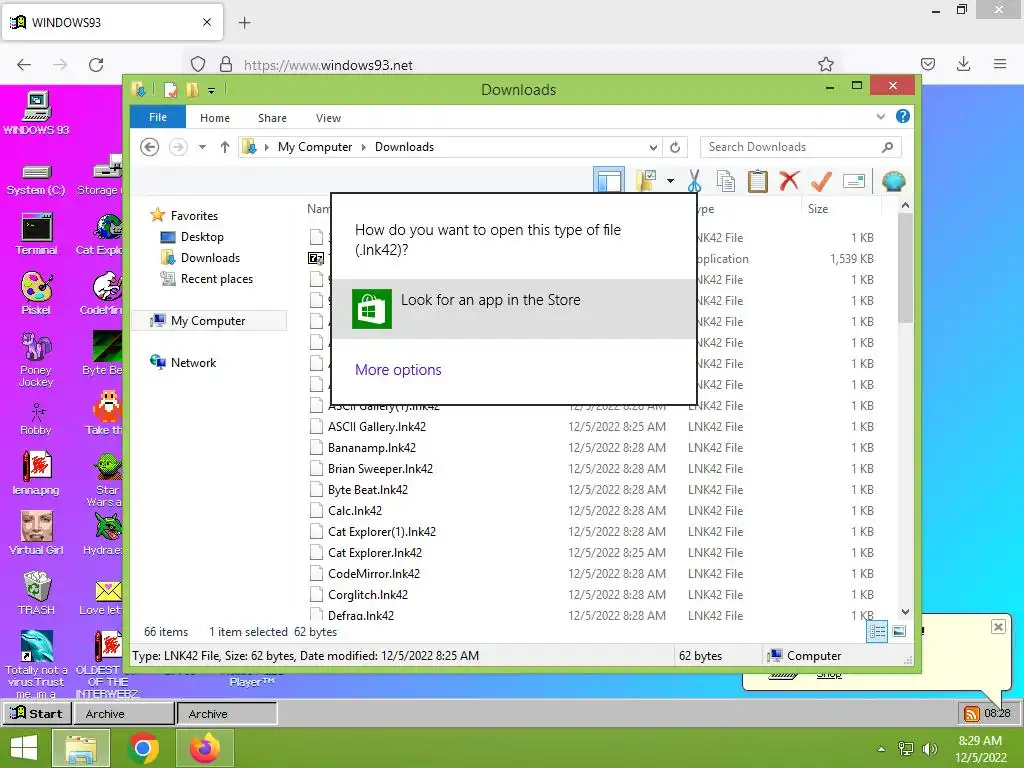
Task: Open the Windows Start logo on the taskbar
Action: pyautogui.click(x=24, y=748)
